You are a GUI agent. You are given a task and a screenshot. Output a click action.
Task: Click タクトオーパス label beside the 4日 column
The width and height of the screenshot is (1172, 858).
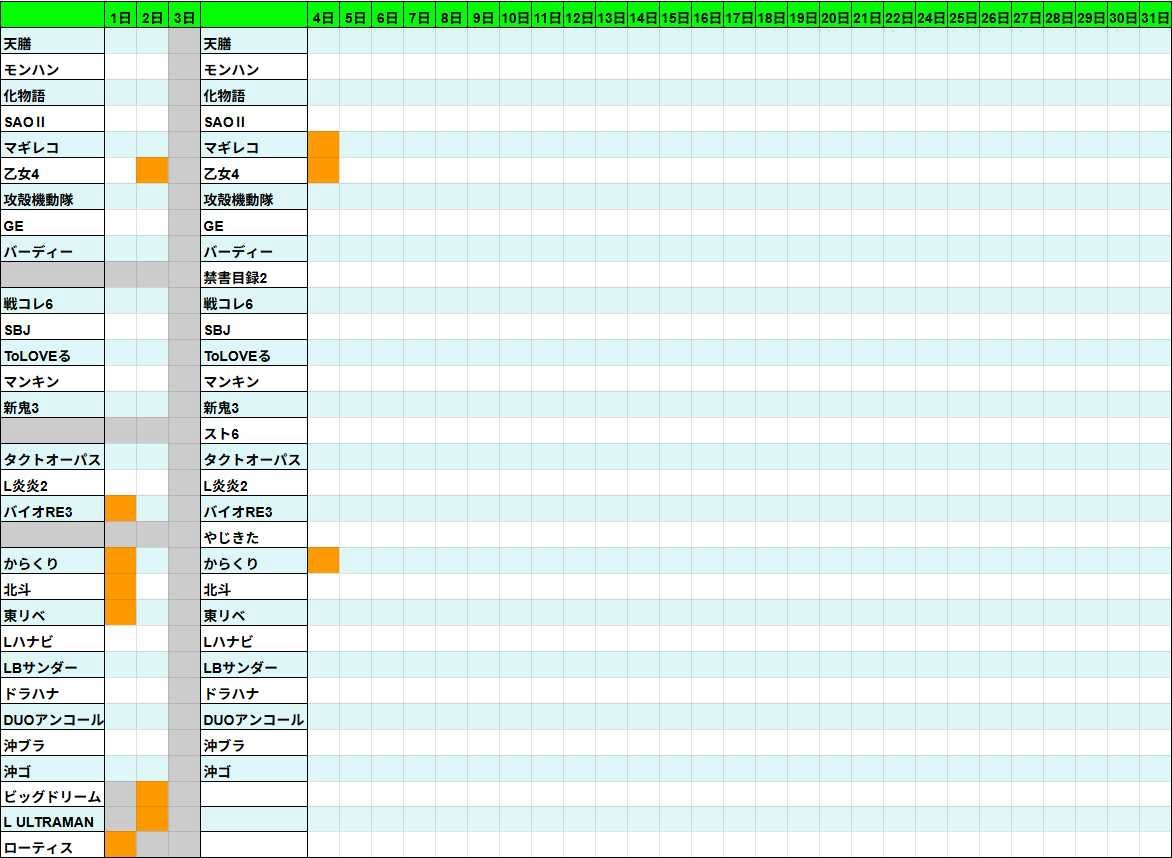[x=254, y=457]
